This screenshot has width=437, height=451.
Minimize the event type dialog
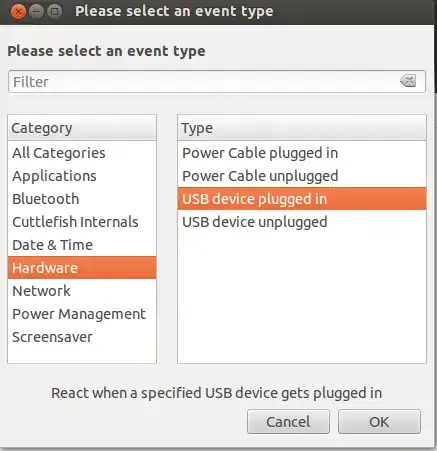click(36, 12)
